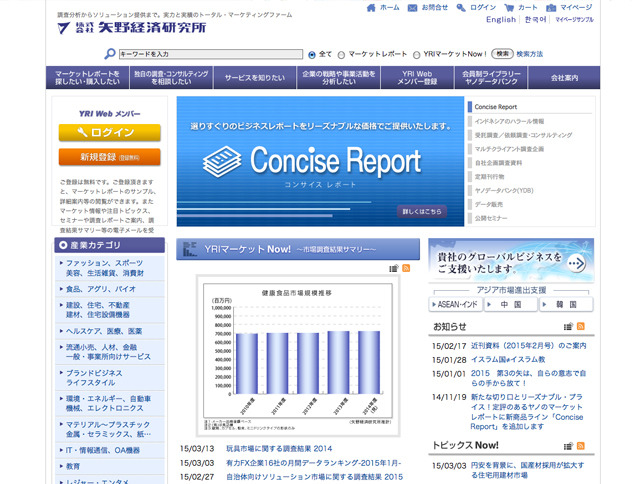Open 会社案内 menu
Screen dimensions: 640x484
564,78
